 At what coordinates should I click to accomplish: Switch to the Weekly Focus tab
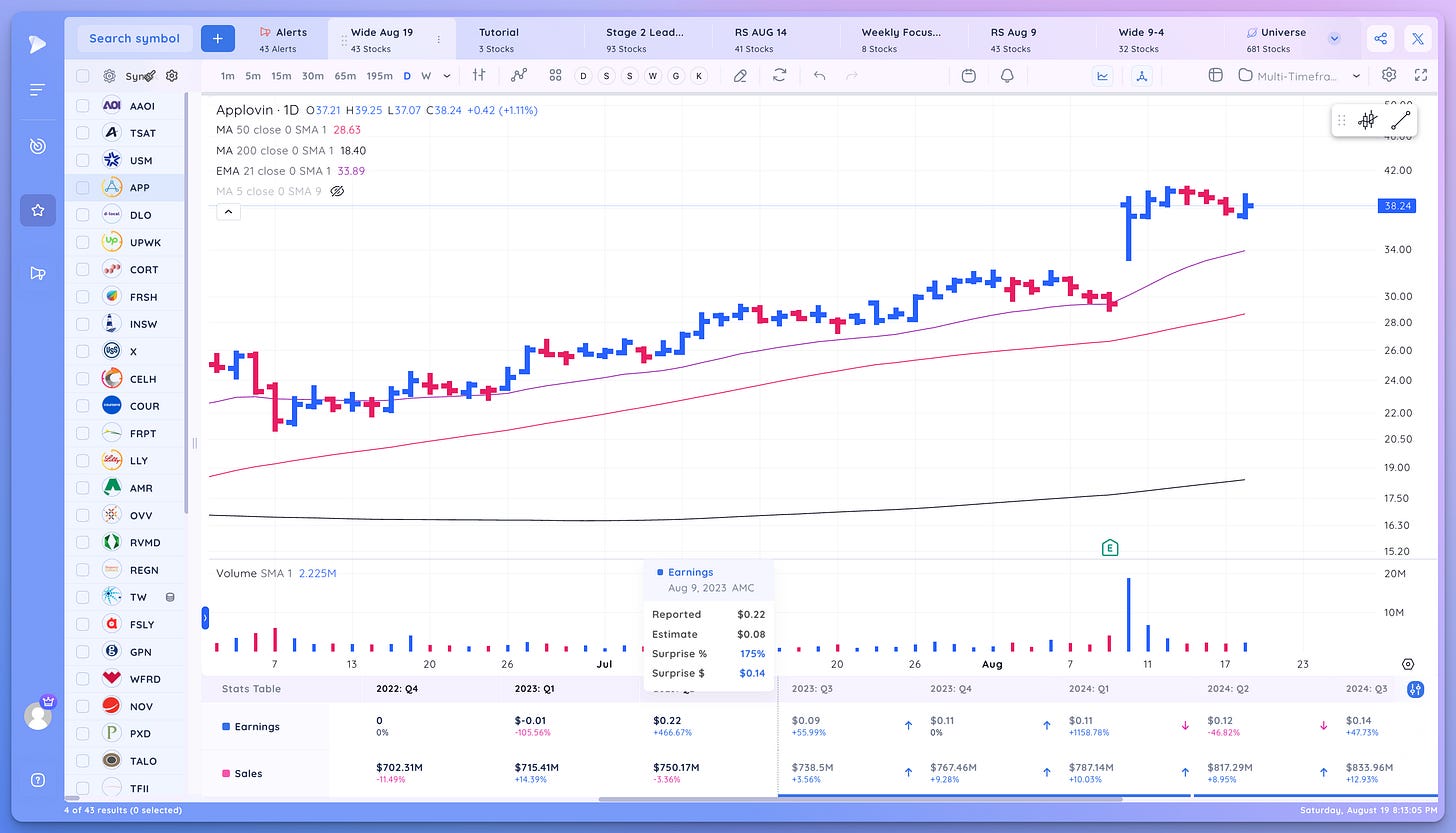[x=900, y=39]
